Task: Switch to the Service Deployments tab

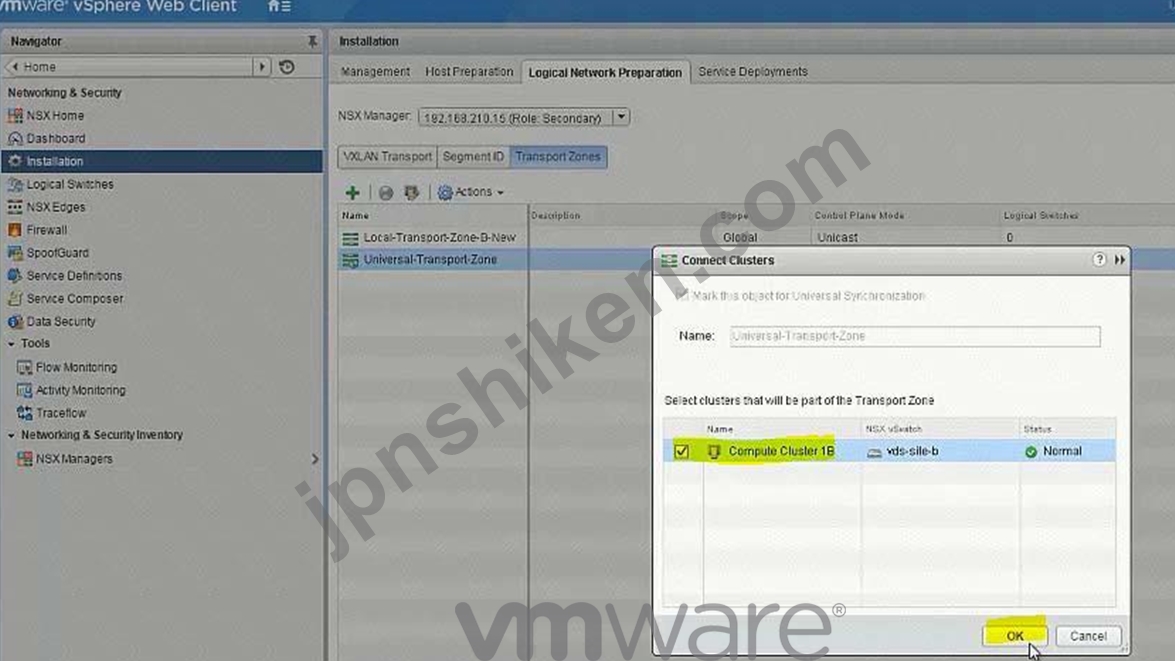Action: point(753,72)
